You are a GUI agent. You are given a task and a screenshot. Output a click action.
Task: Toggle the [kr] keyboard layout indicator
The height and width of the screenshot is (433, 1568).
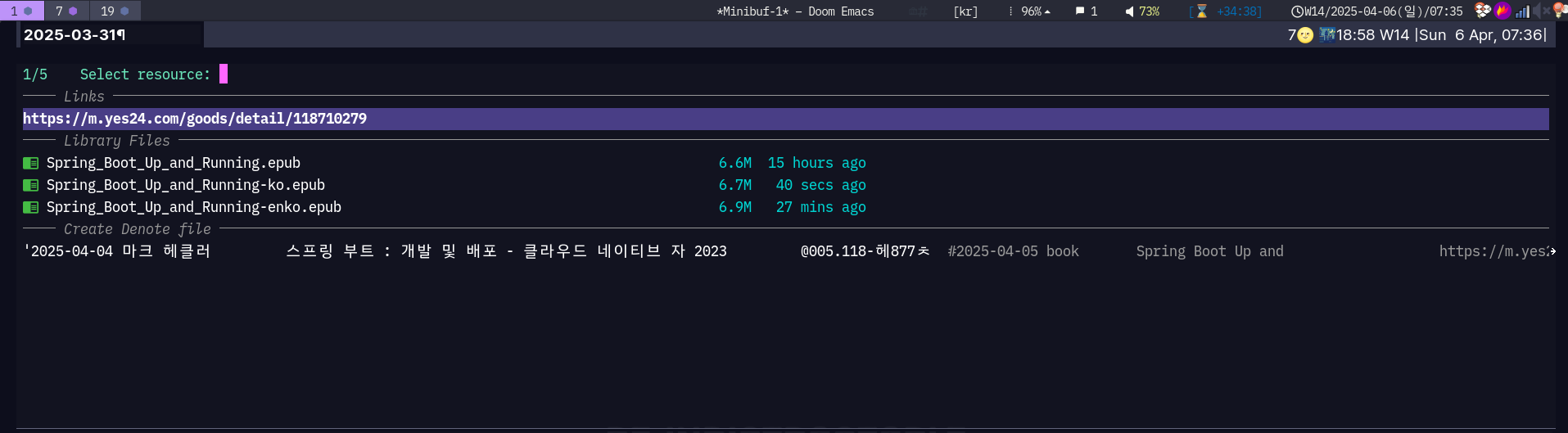point(965,11)
